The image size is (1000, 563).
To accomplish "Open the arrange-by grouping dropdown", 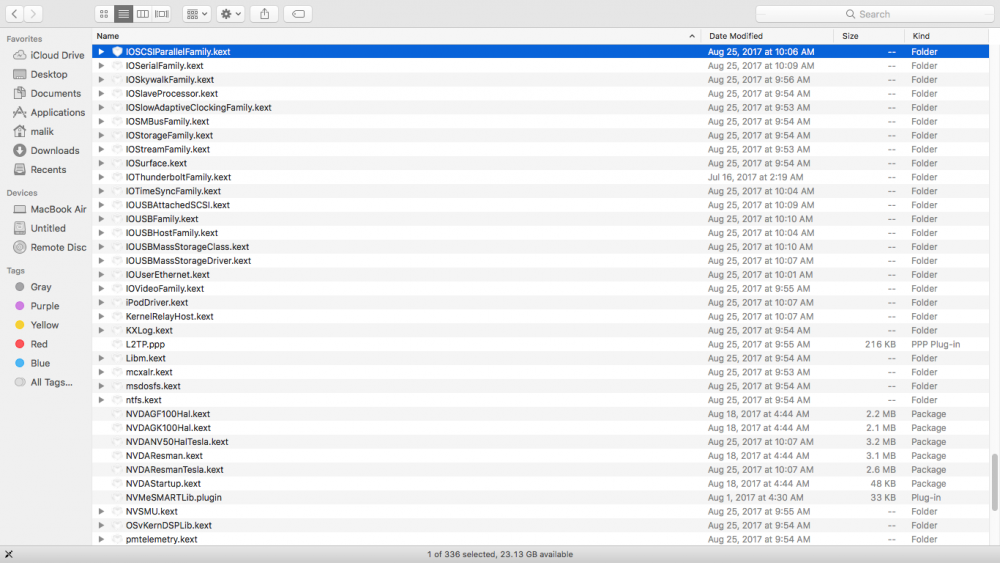I will [197, 14].
